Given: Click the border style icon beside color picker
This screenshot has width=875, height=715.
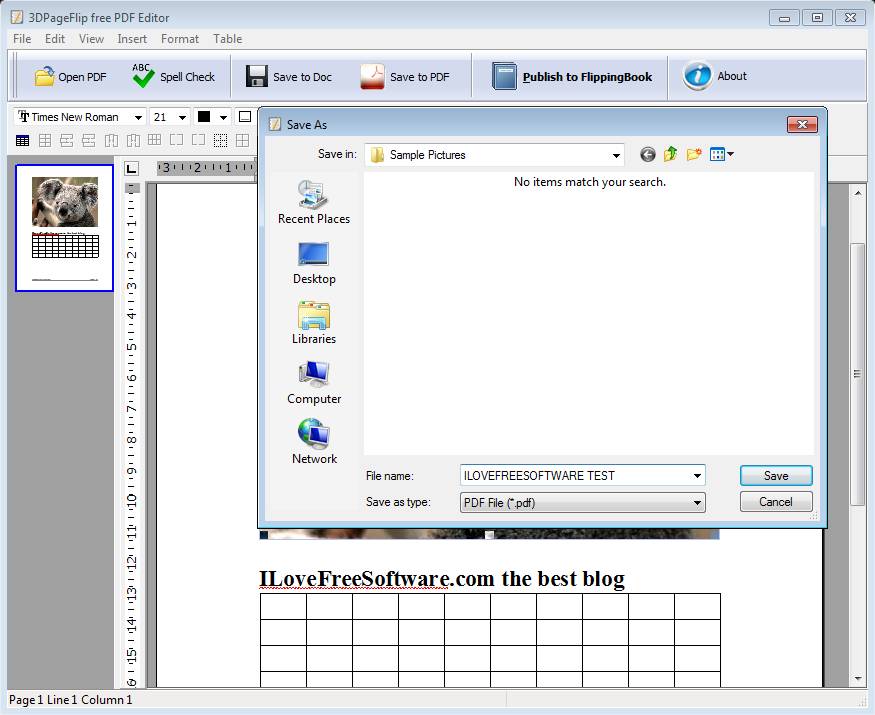Looking at the screenshot, I should coord(245,117).
